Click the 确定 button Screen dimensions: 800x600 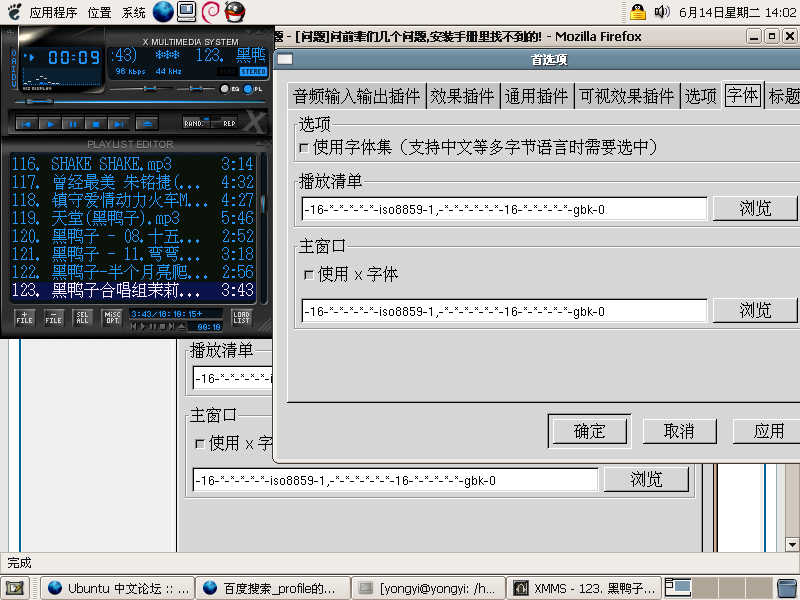(x=589, y=432)
